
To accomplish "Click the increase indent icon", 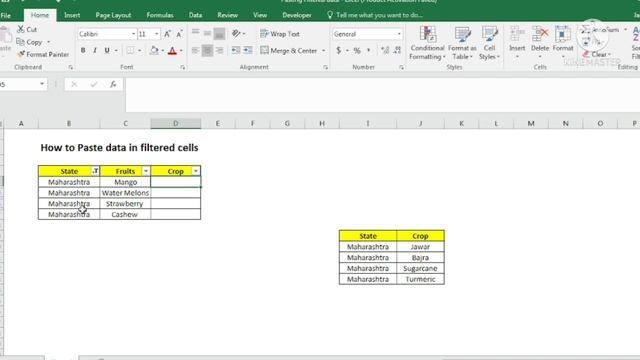I will (248, 50).
